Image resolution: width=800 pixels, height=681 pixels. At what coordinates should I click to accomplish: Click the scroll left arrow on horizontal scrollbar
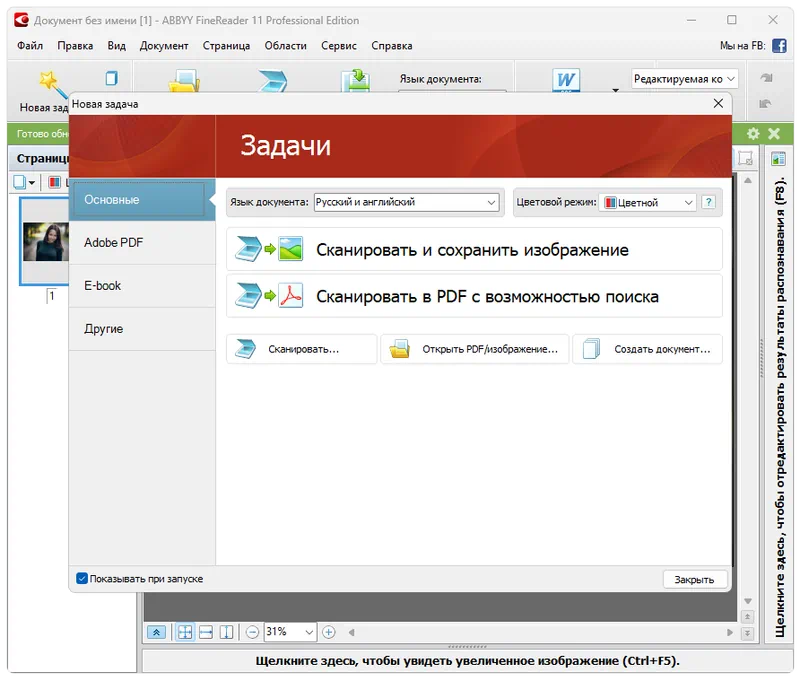[352, 633]
